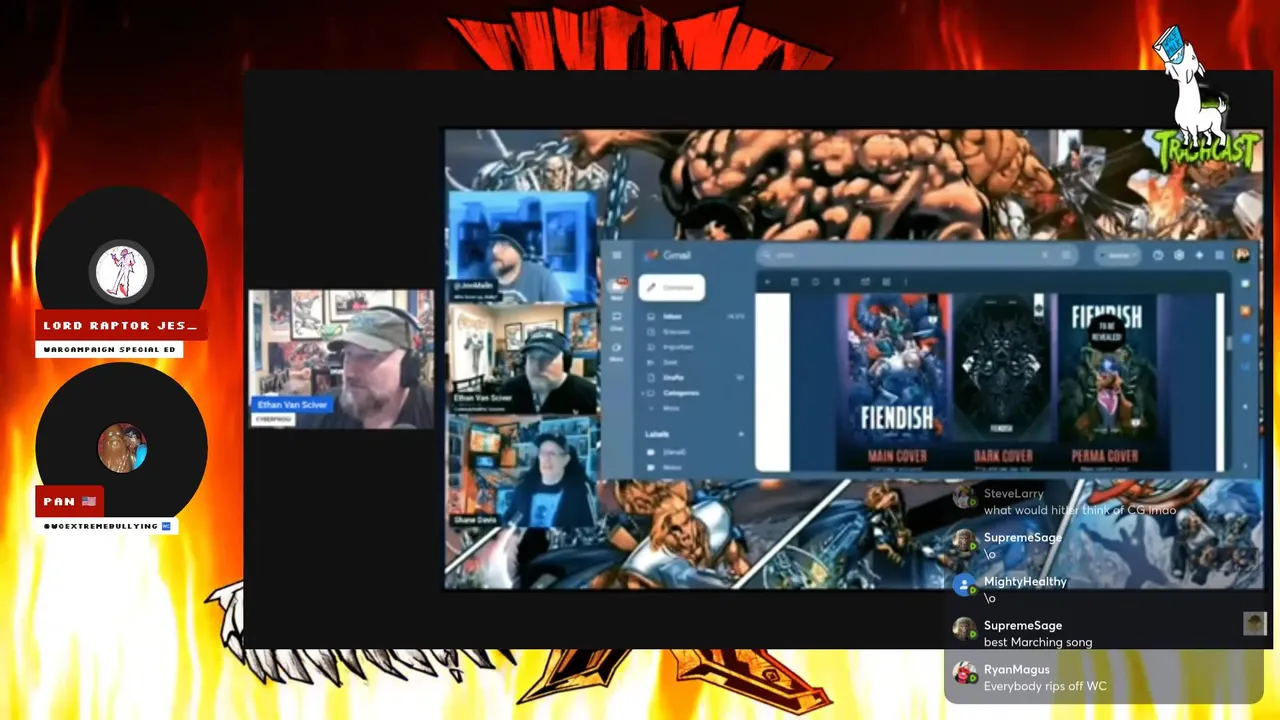
Task: Open Gmail Support help icon
Action: tap(1158, 255)
